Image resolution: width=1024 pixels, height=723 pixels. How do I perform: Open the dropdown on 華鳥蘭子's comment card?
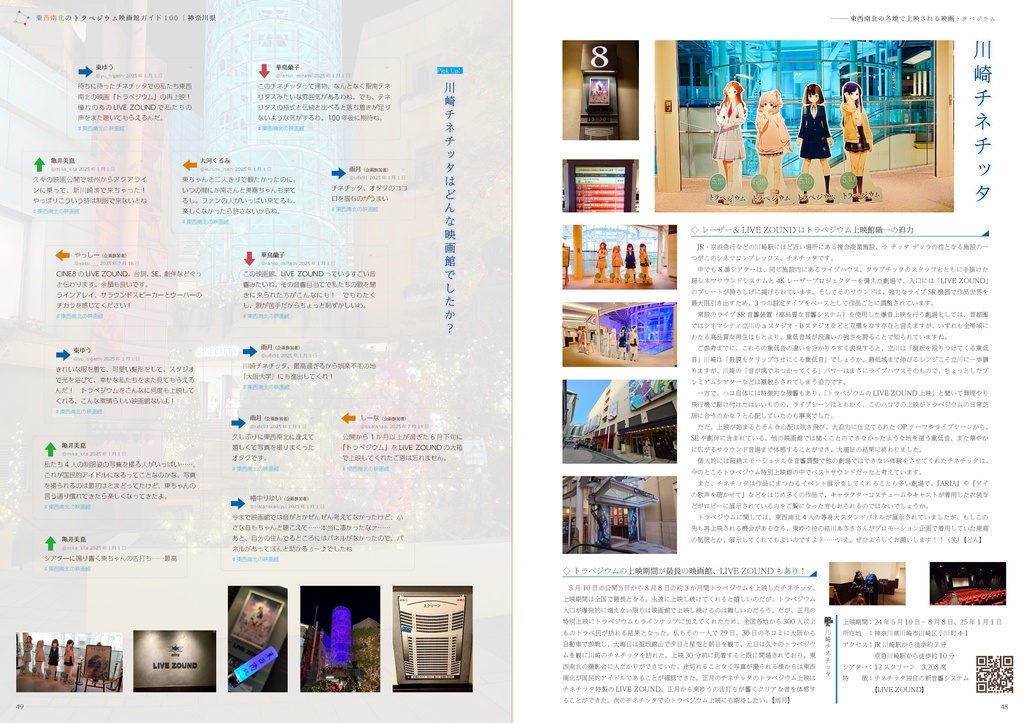tap(390, 65)
